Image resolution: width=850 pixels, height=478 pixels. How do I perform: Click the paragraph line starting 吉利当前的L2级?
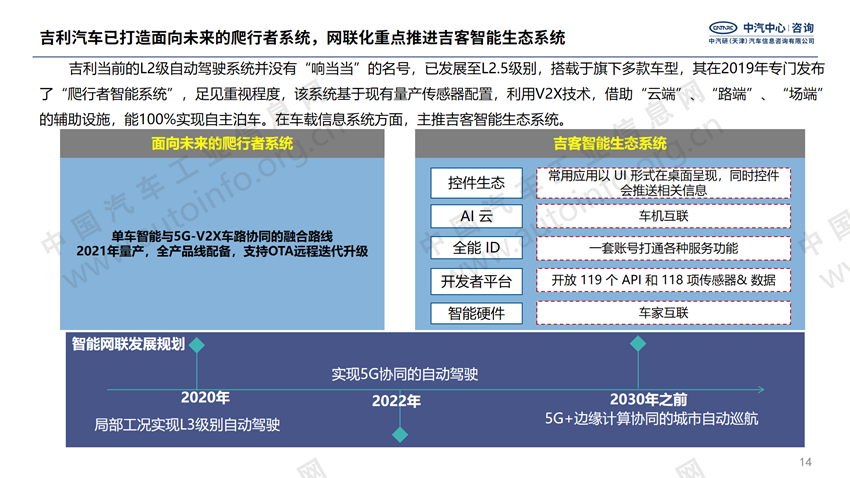click(447, 68)
